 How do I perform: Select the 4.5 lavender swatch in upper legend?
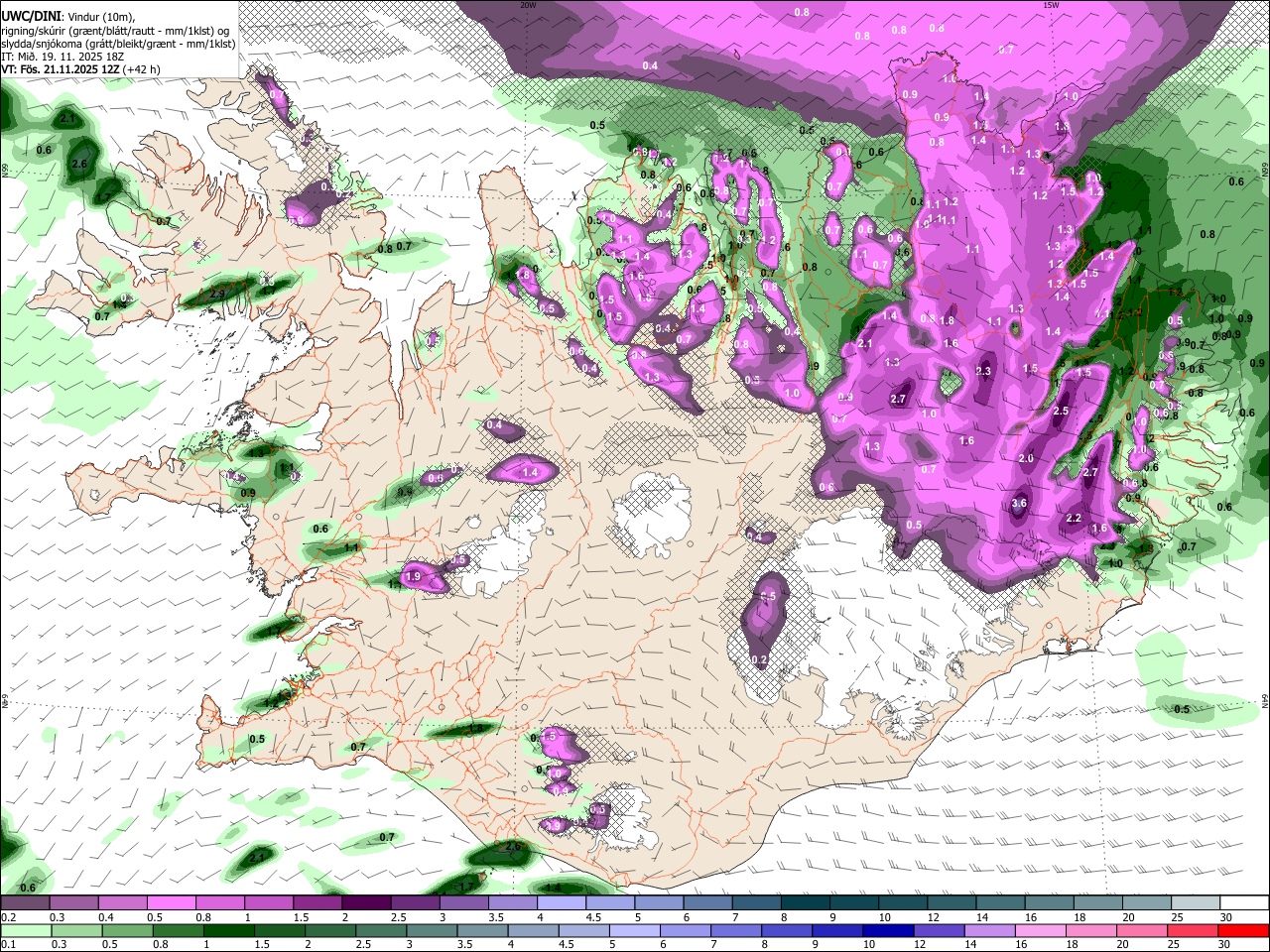click(x=609, y=902)
